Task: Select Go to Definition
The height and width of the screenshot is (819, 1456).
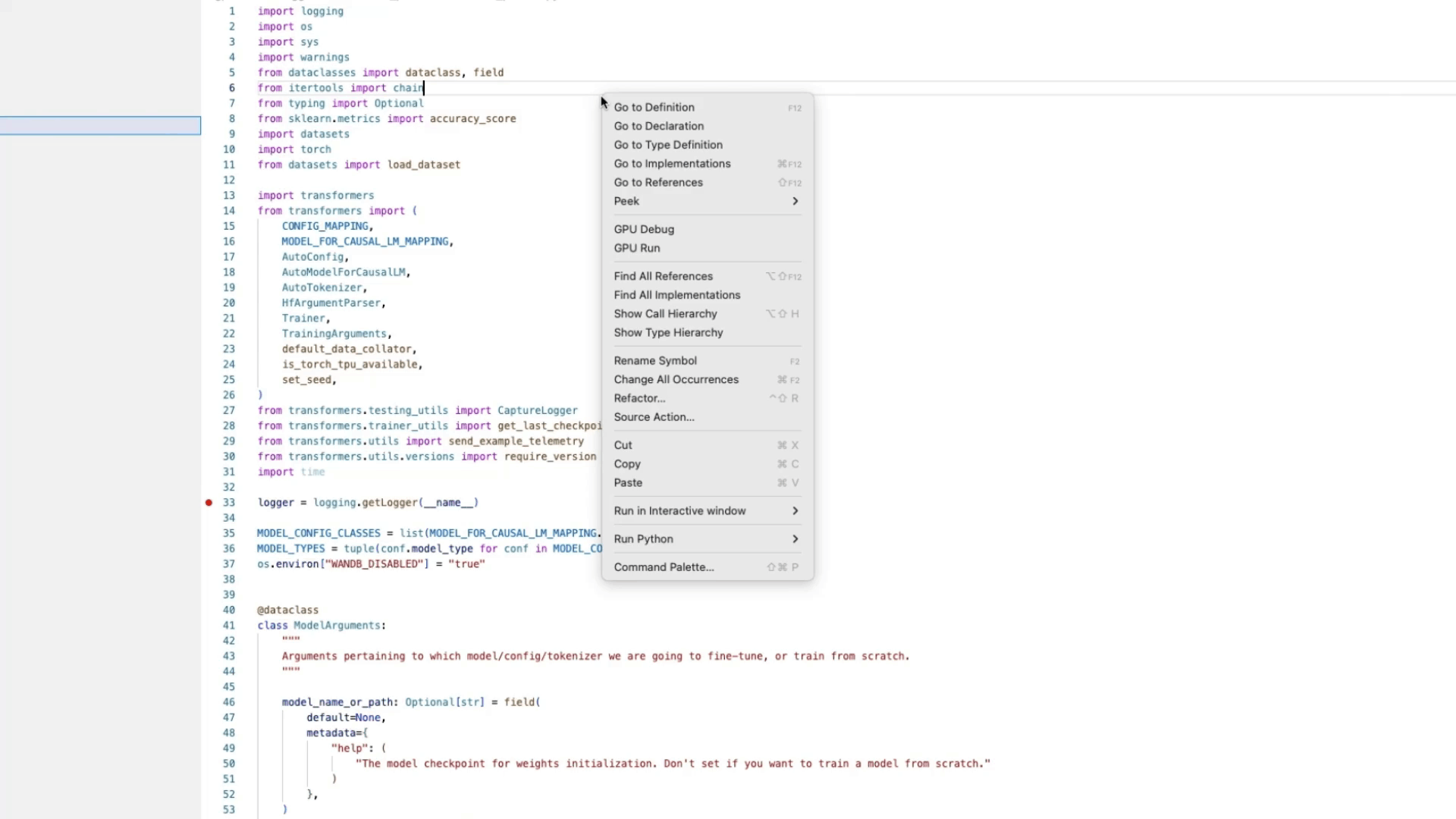Action: (654, 108)
